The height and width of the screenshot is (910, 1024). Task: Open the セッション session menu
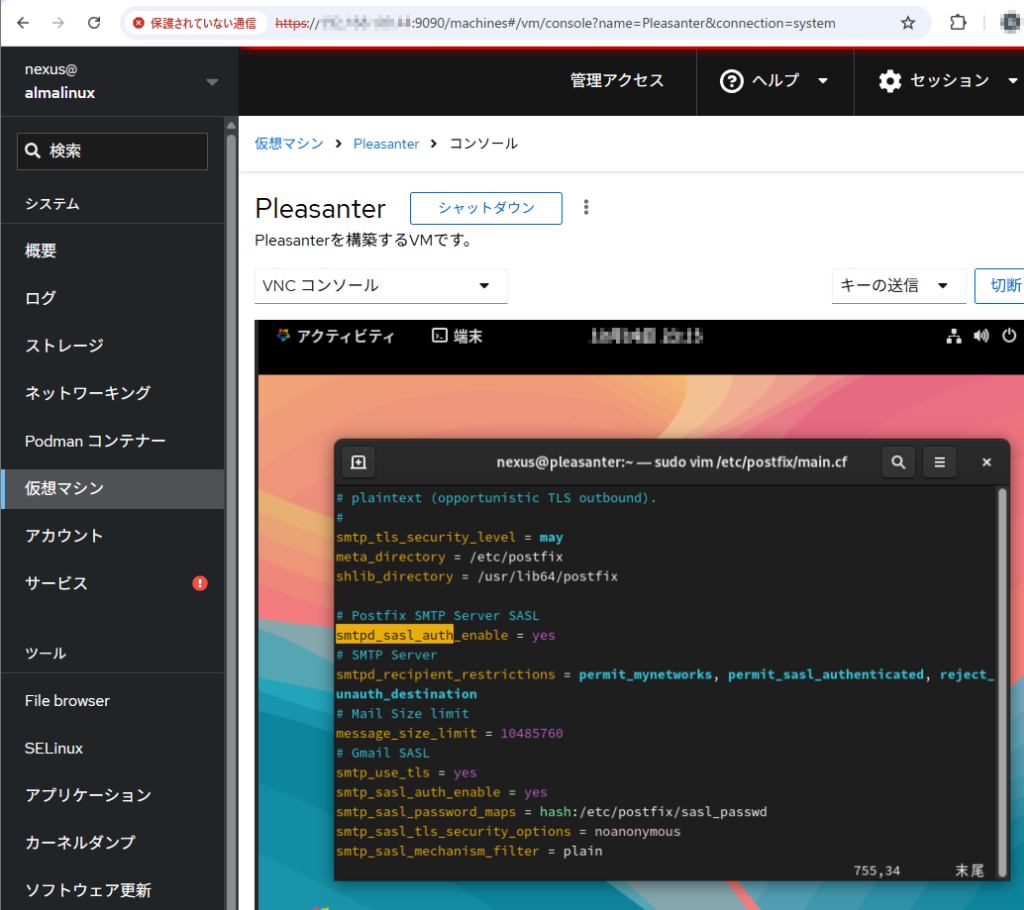(x=948, y=81)
